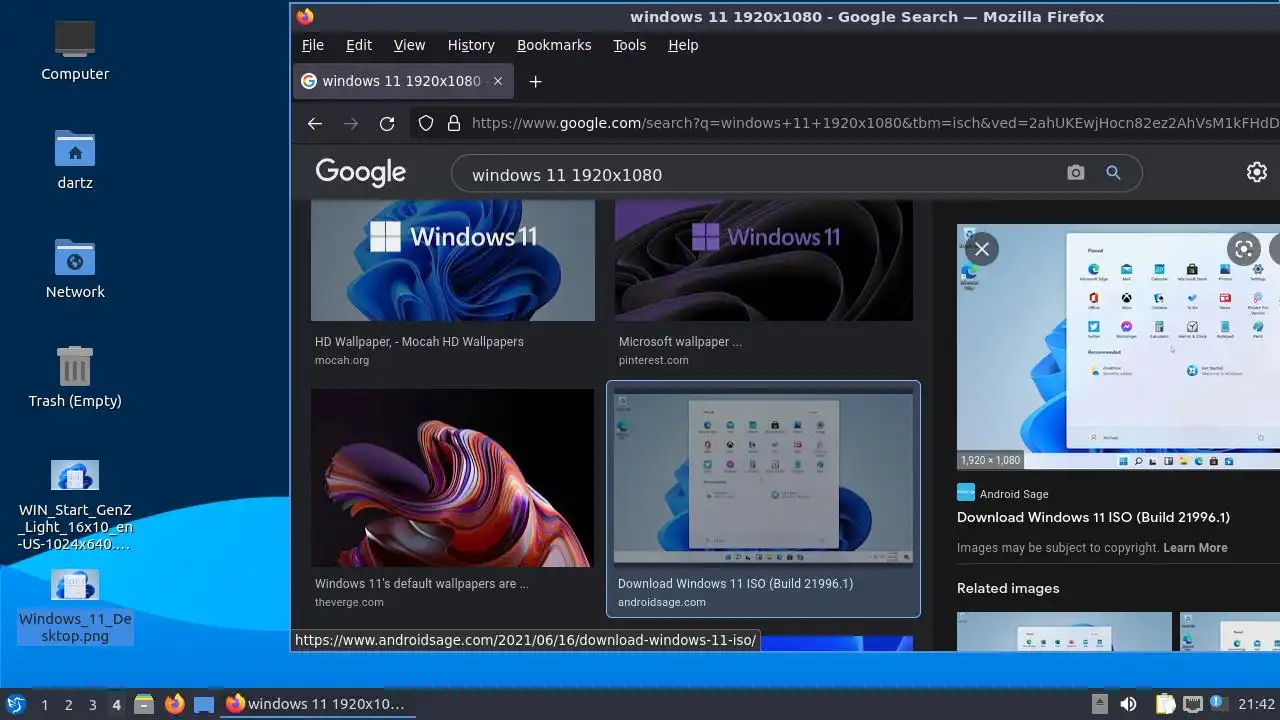1280x720 pixels.
Task: Click the Google logo
Action: pyautogui.click(x=361, y=173)
